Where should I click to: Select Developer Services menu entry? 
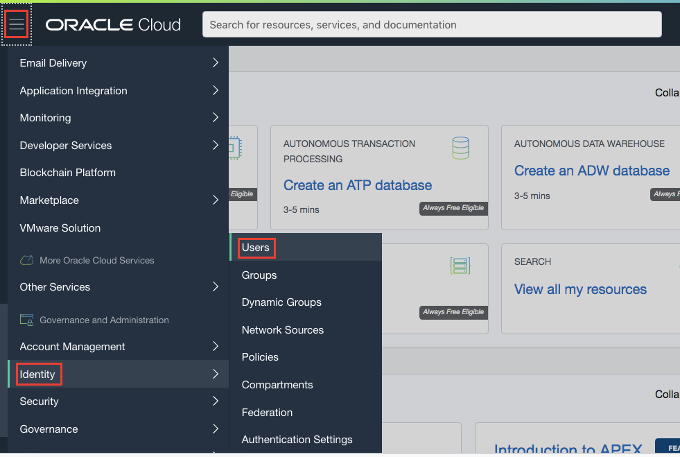coord(66,145)
